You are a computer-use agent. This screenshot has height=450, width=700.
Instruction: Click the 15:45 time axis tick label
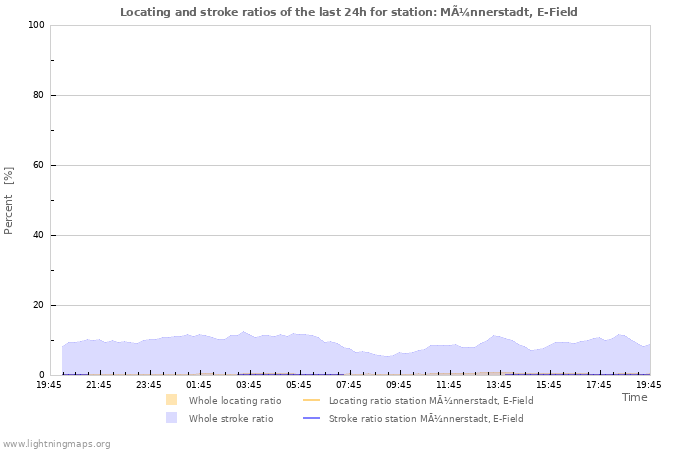549,385
